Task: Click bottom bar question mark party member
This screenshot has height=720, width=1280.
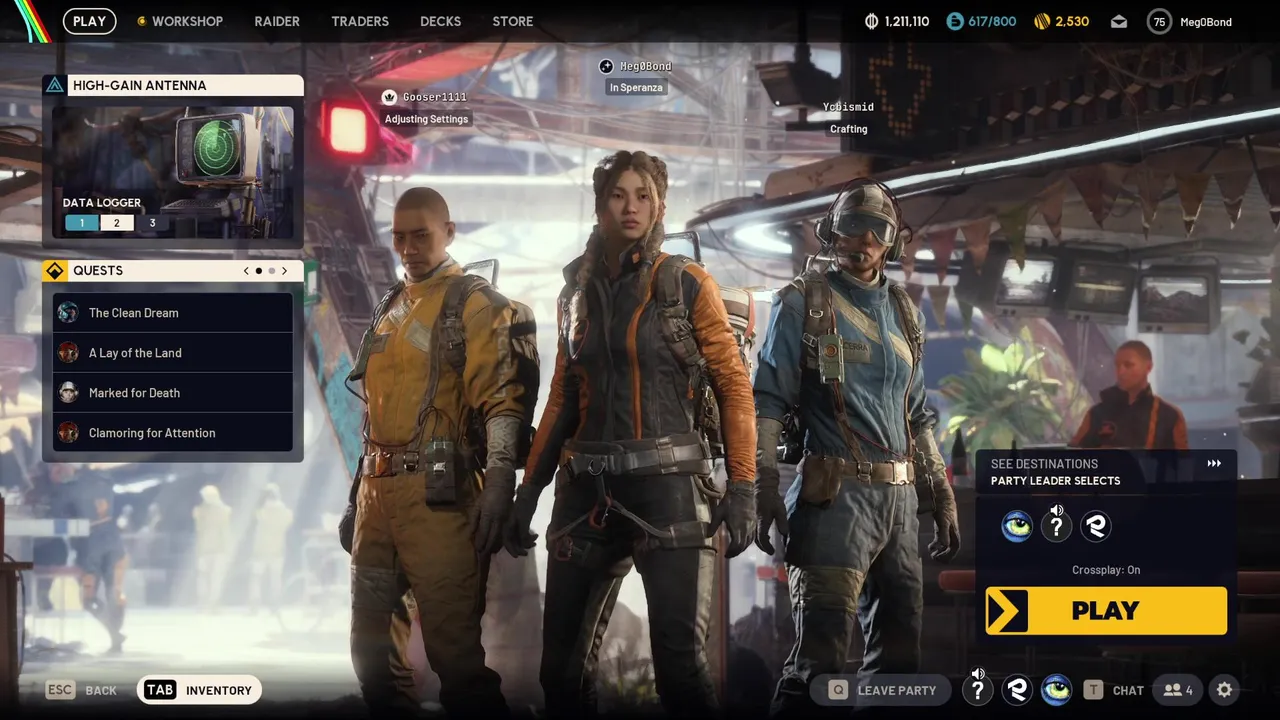Action: click(978, 690)
